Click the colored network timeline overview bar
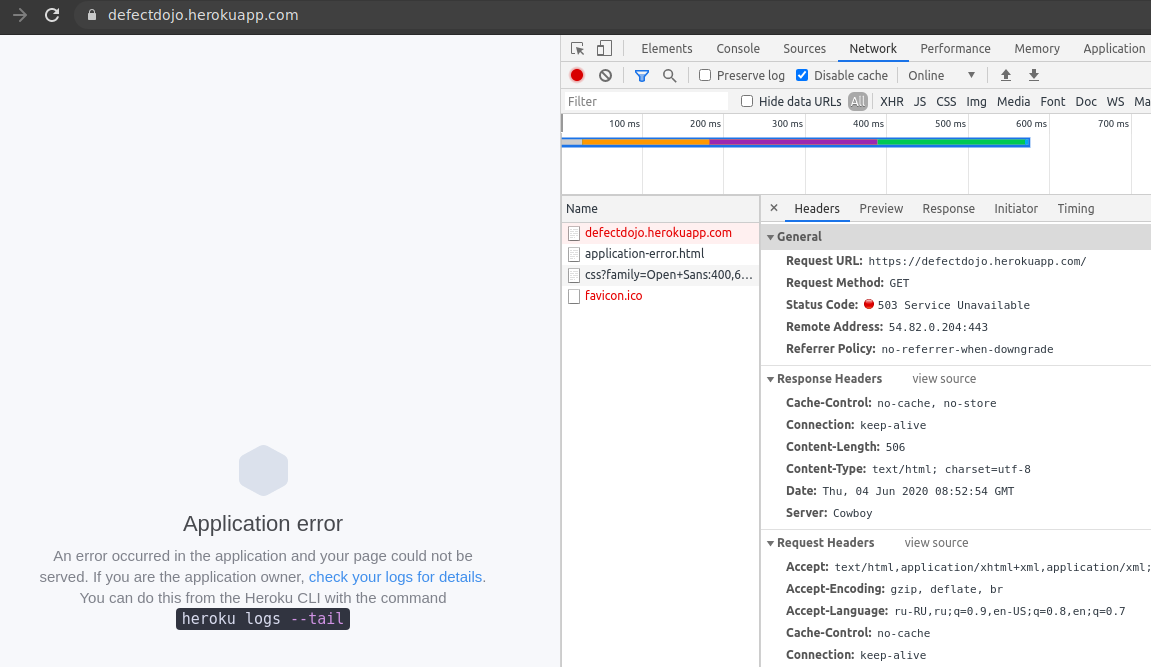Image resolution: width=1151 pixels, height=667 pixels. coord(795,143)
